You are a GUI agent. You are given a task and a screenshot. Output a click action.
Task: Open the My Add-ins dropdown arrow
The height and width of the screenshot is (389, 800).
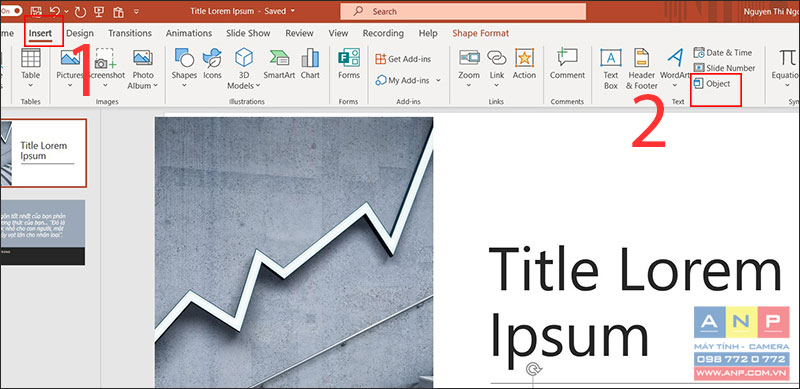point(438,81)
